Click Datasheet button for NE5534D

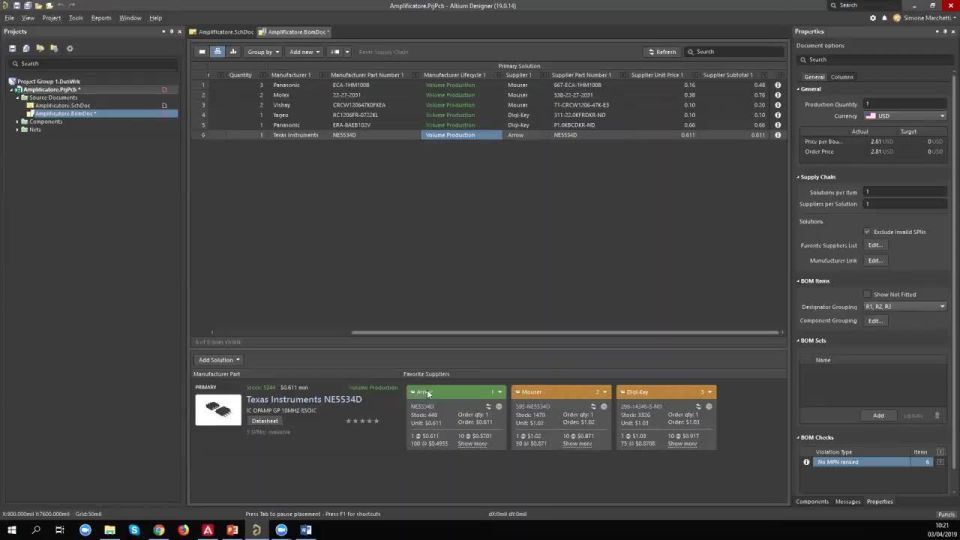[264, 421]
